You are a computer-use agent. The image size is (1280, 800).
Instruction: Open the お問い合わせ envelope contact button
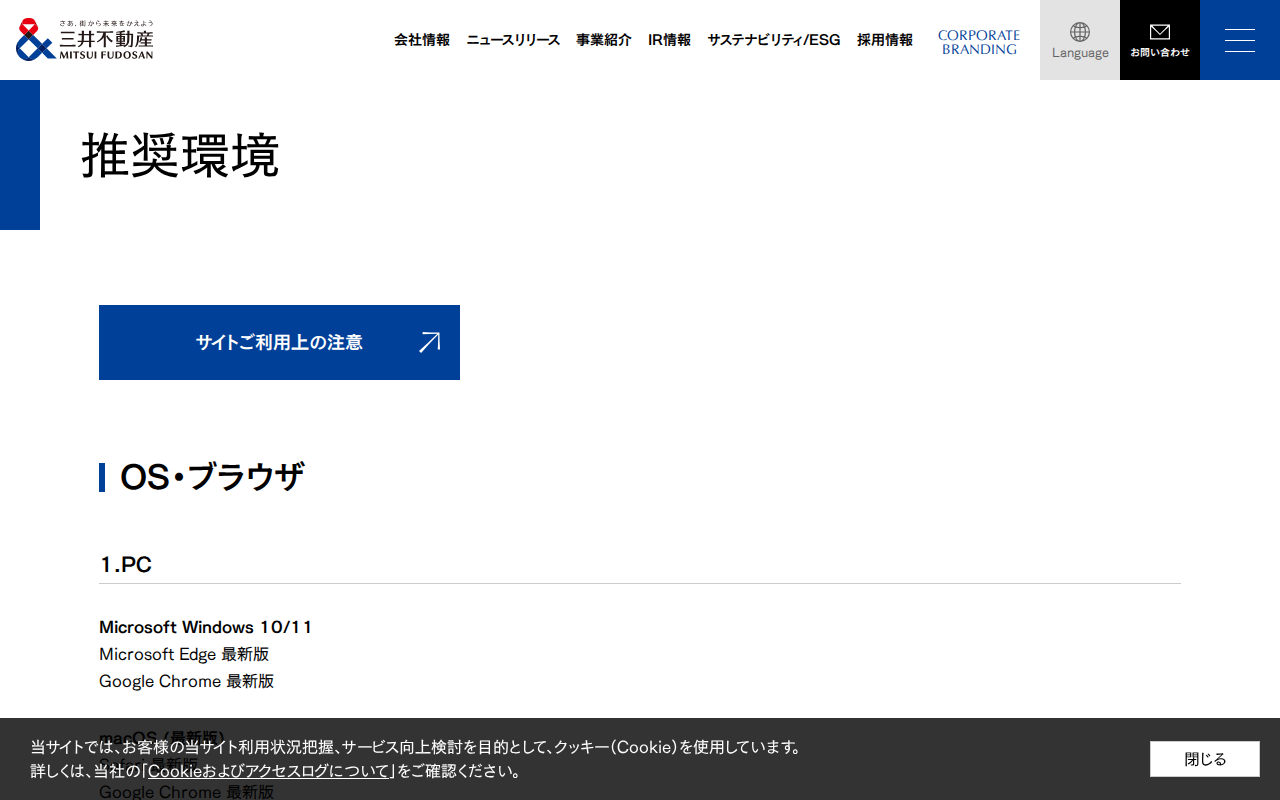coord(1160,40)
